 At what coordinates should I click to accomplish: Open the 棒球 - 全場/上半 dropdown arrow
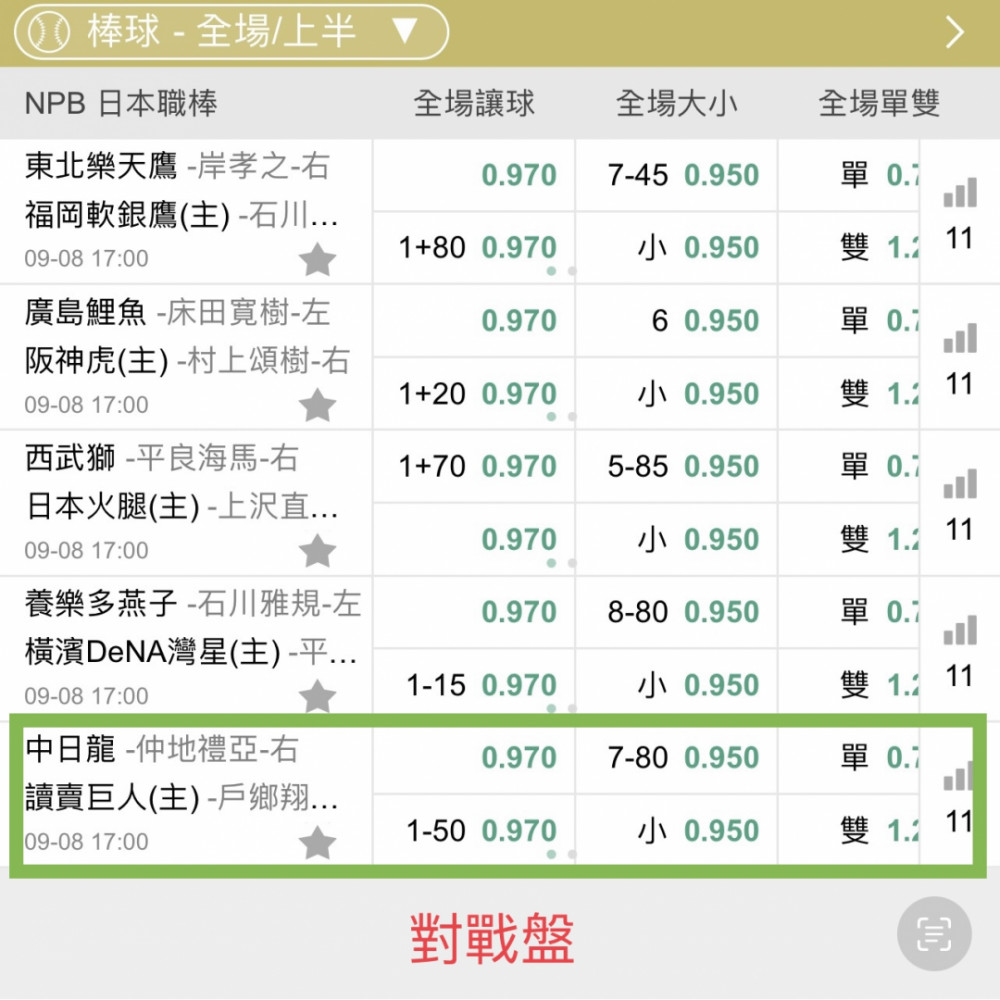click(404, 31)
